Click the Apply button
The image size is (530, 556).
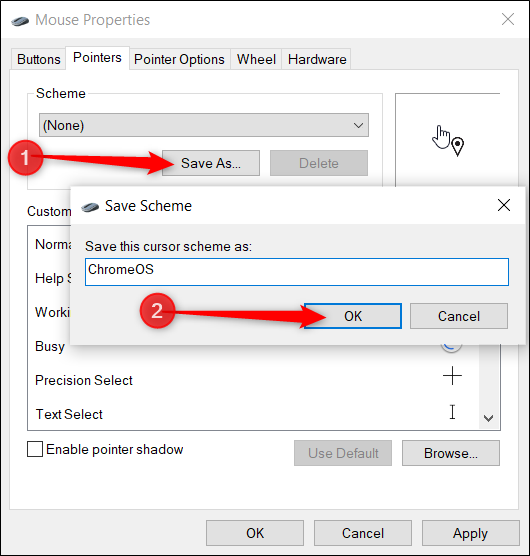coord(470,533)
